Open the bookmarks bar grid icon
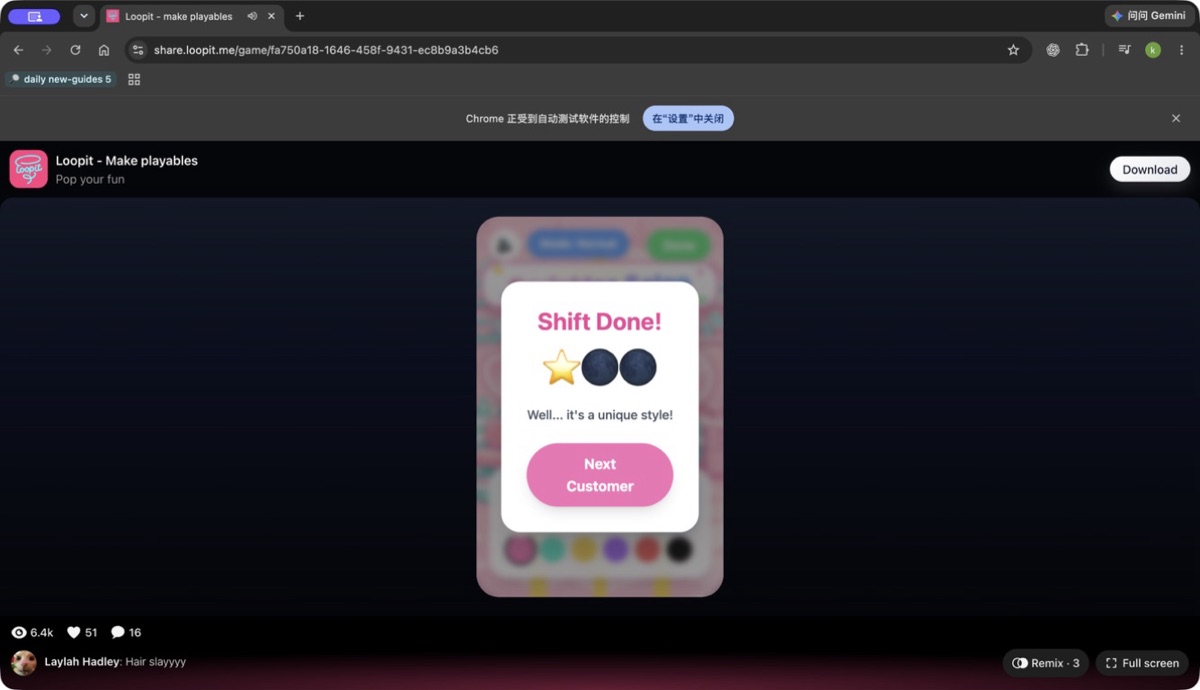The height and width of the screenshot is (690, 1200). (134, 79)
